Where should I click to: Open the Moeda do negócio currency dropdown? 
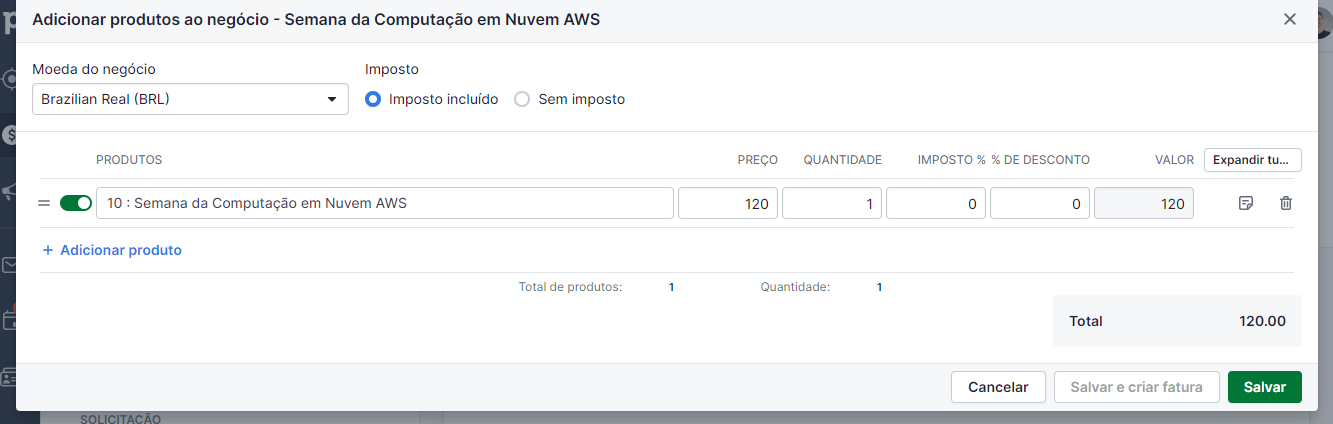(x=190, y=99)
